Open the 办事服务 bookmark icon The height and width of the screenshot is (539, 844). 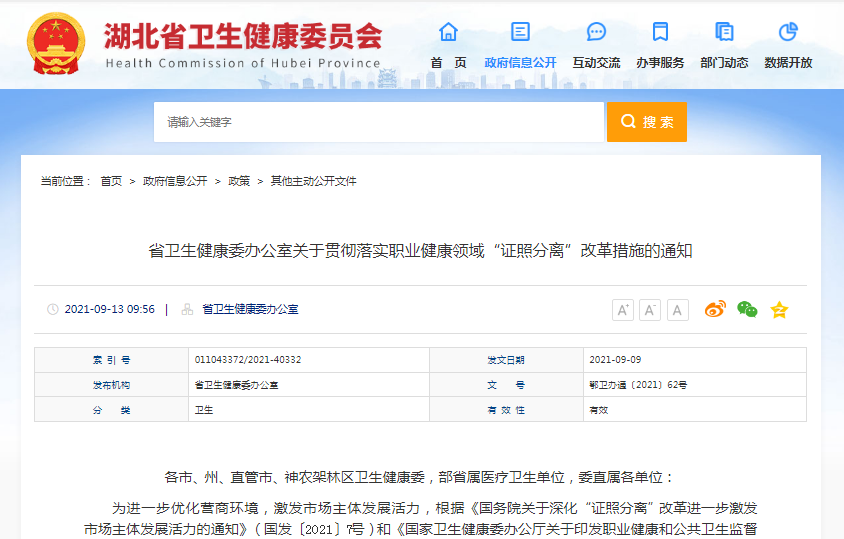(x=660, y=32)
